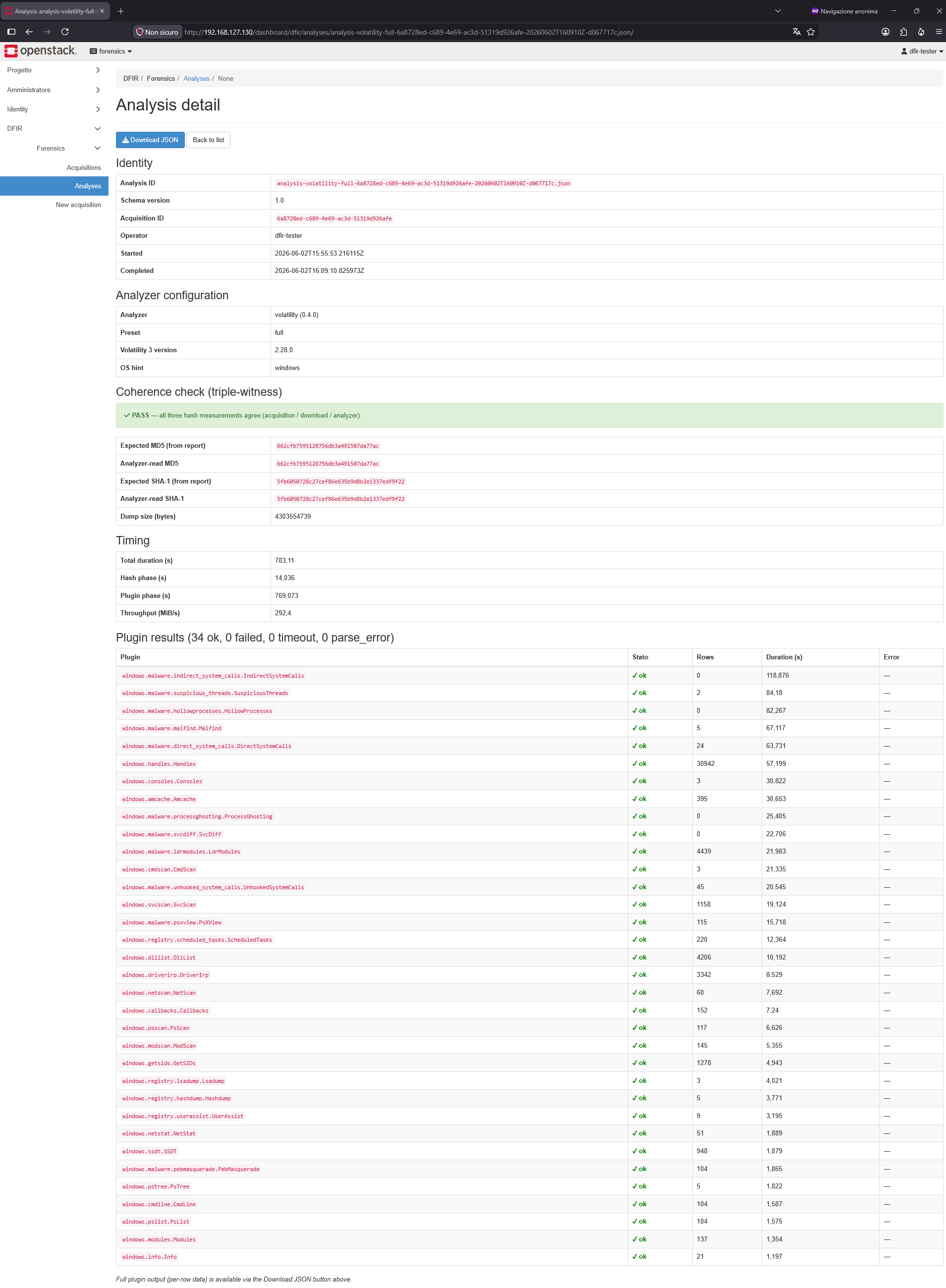Bookmark page with star icon
This screenshot has height=1288, width=946.
pos(810,32)
